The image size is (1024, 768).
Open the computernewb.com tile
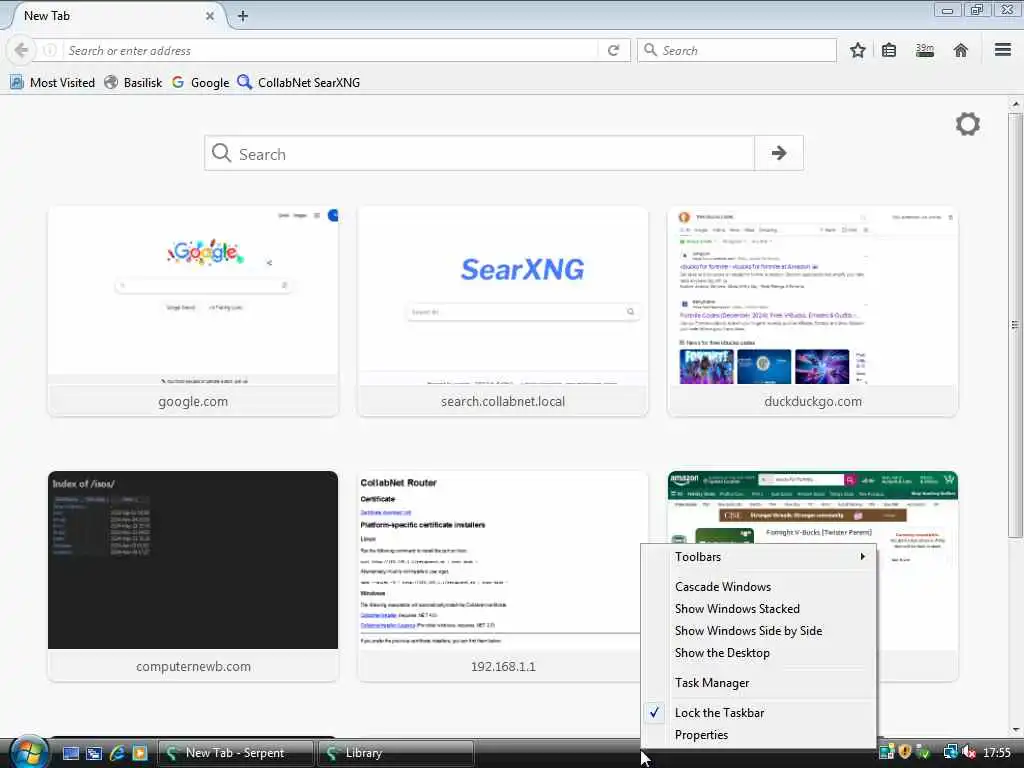click(193, 576)
